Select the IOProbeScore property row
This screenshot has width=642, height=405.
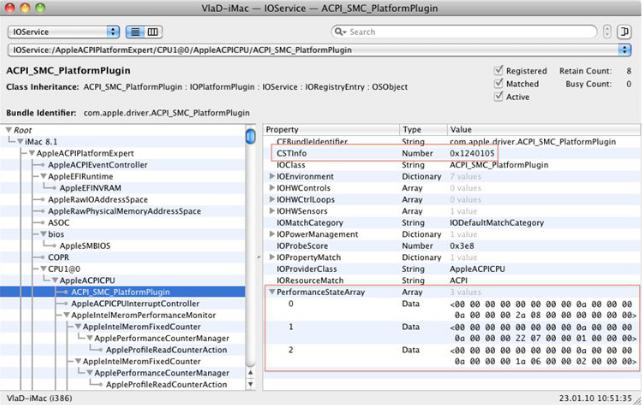[x=452, y=246]
